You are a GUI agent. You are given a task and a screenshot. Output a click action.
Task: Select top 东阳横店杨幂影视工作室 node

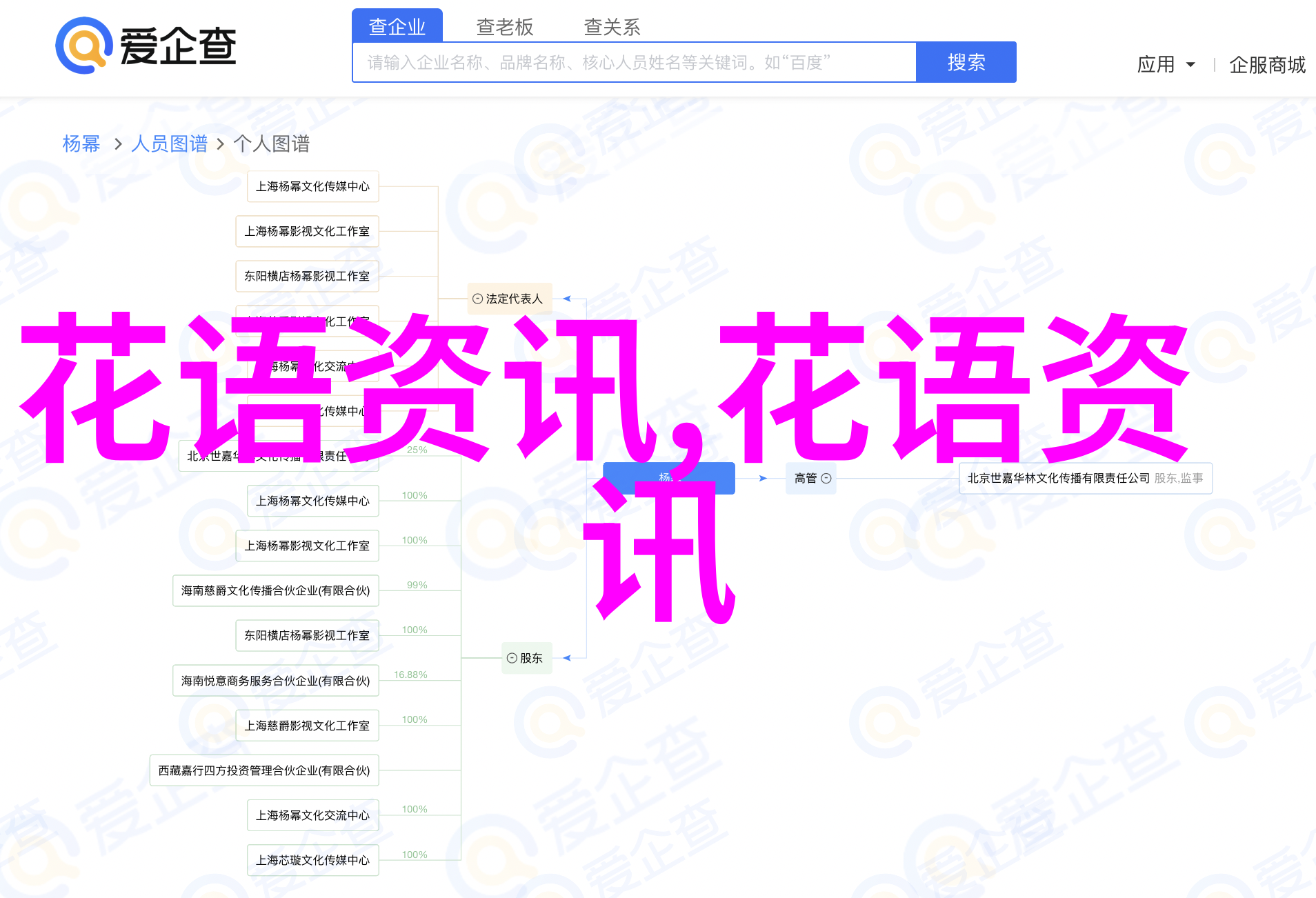point(308,276)
